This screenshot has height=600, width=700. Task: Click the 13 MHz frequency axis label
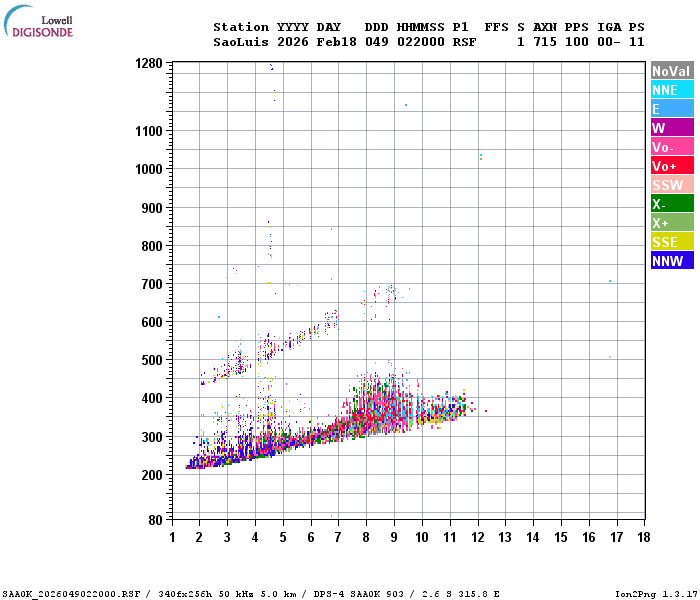tap(505, 537)
